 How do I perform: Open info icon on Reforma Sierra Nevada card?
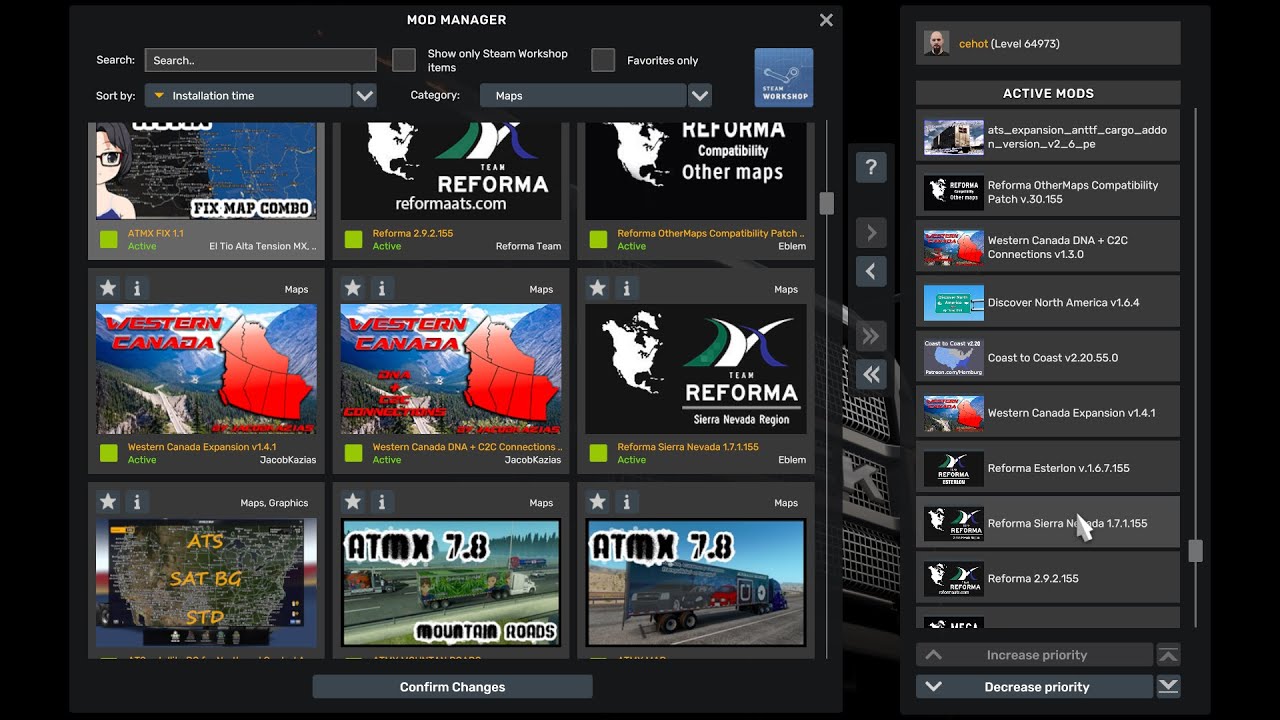626,288
